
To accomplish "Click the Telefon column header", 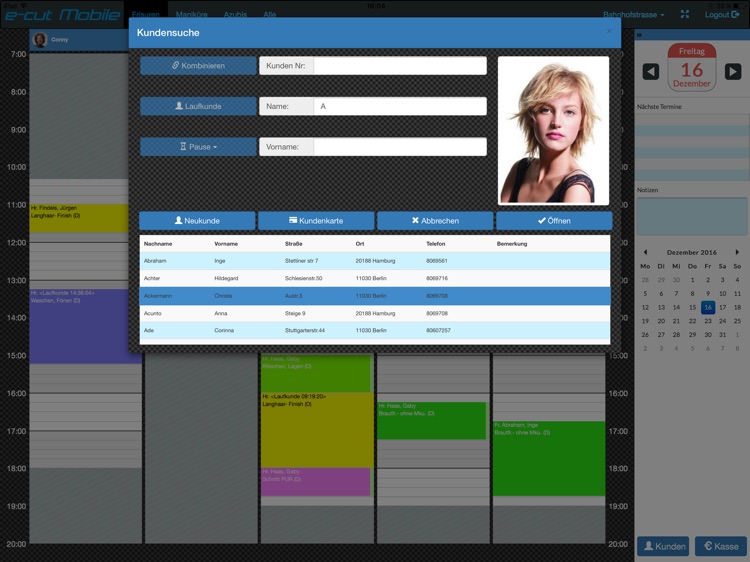I will coord(436,243).
